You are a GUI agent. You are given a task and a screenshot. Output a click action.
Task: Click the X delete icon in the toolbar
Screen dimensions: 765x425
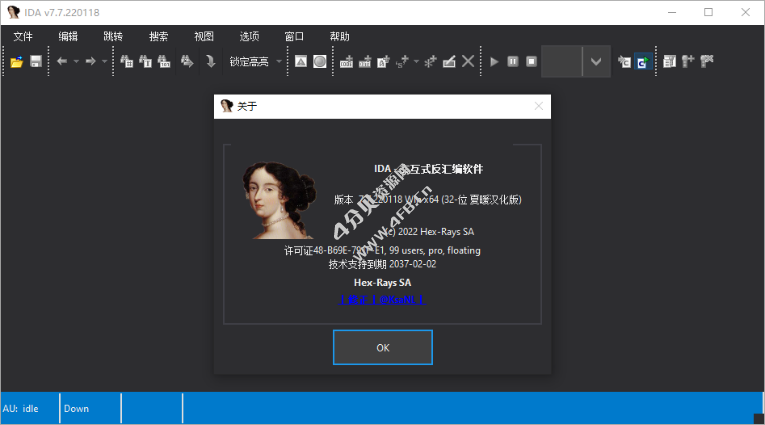coord(468,61)
